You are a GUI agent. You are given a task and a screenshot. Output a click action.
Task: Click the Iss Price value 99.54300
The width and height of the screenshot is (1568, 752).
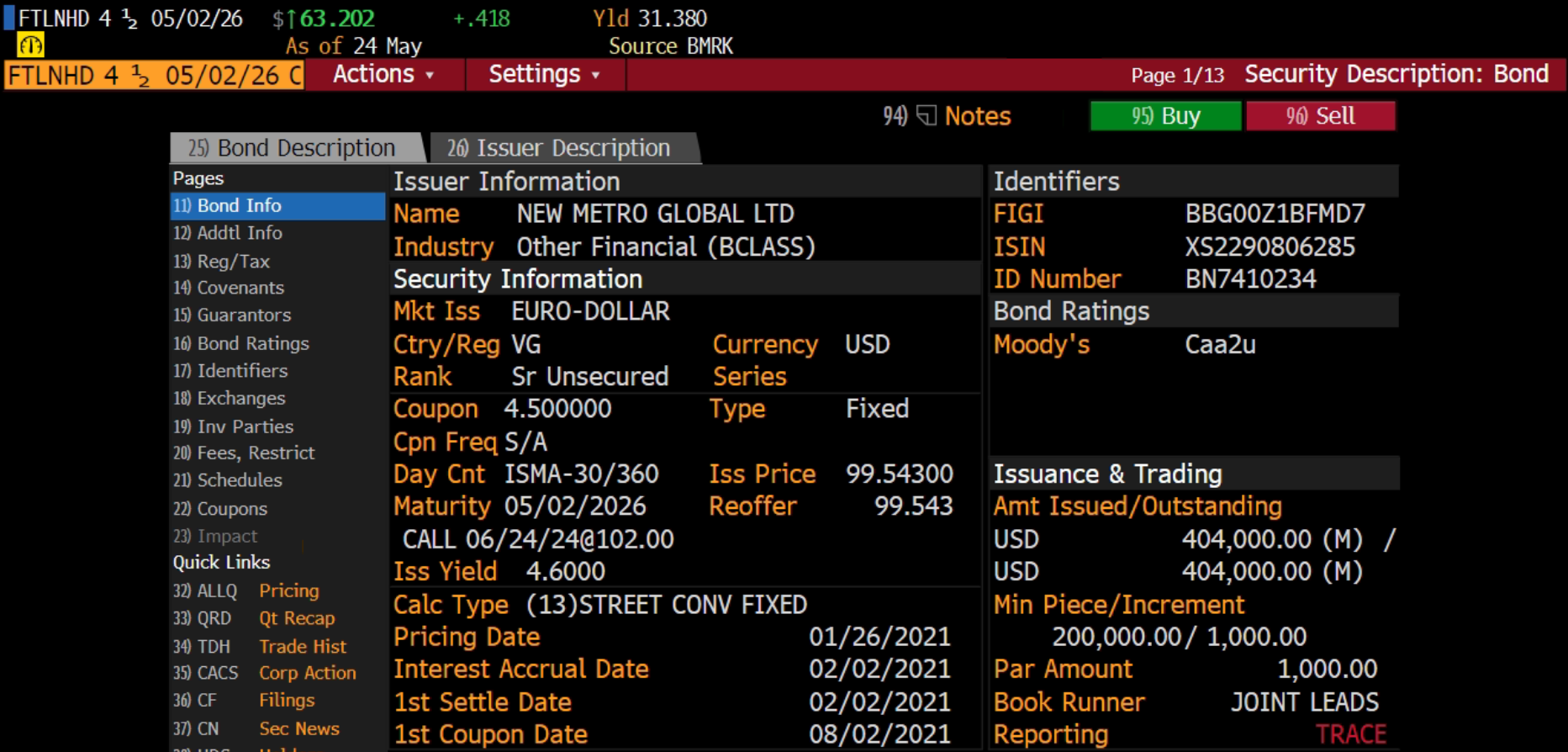[900, 474]
